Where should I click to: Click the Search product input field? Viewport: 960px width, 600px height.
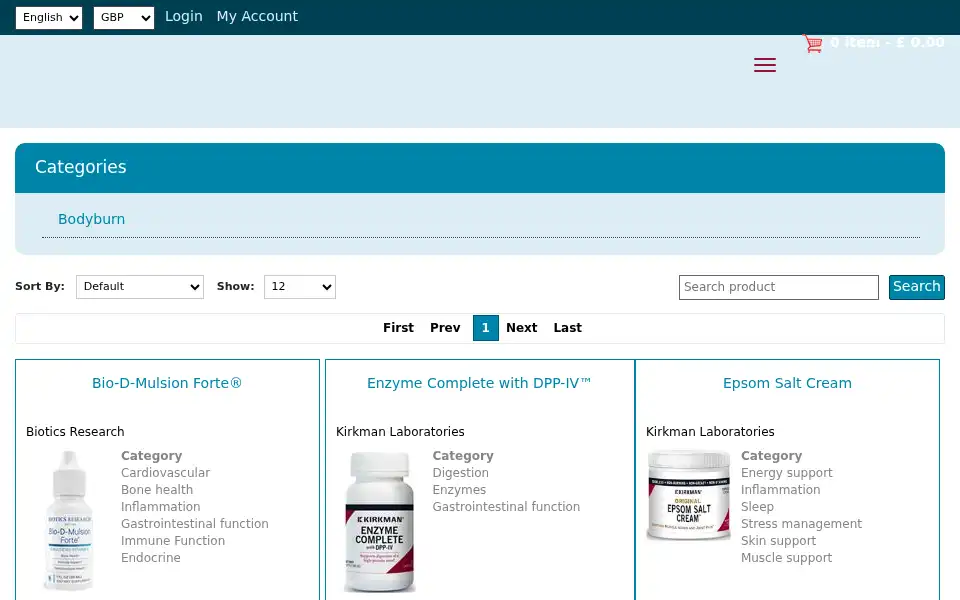click(x=779, y=287)
